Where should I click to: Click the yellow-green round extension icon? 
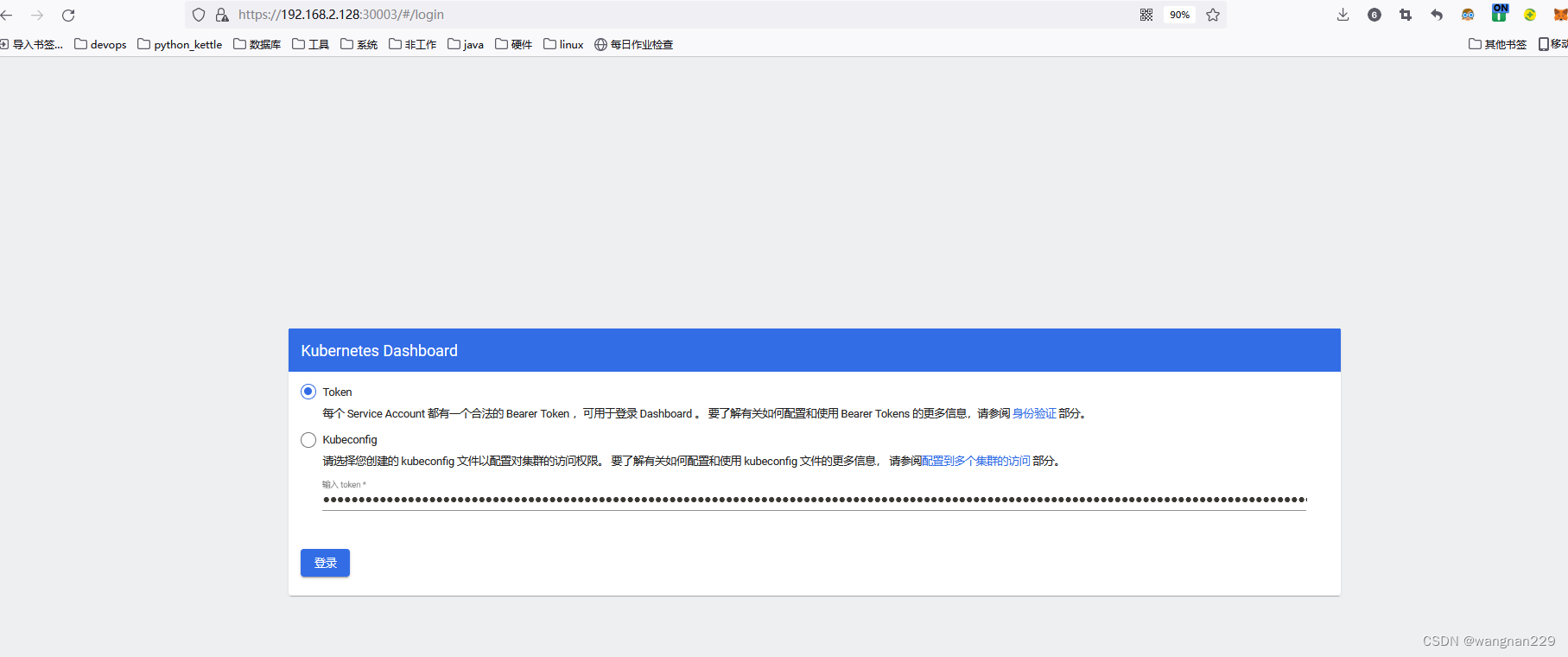1530,15
